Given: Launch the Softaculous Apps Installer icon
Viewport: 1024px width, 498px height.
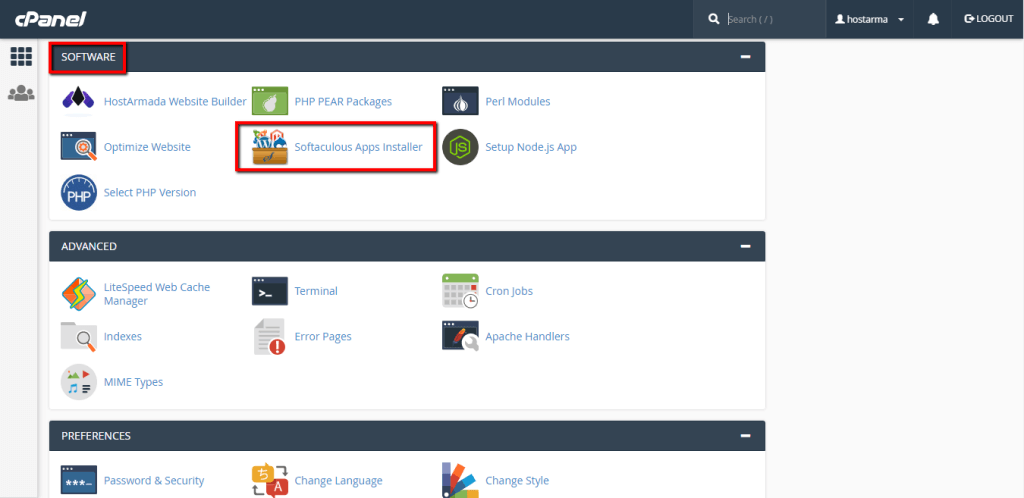Looking at the screenshot, I should point(270,147).
